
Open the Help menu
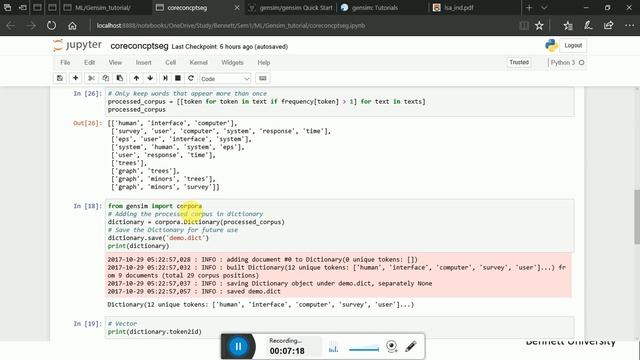[264, 62]
